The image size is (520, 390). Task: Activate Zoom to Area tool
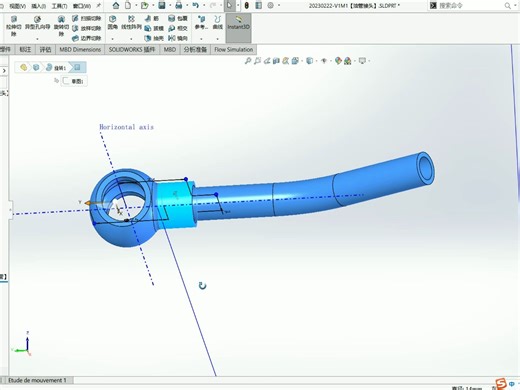pos(257,61)
